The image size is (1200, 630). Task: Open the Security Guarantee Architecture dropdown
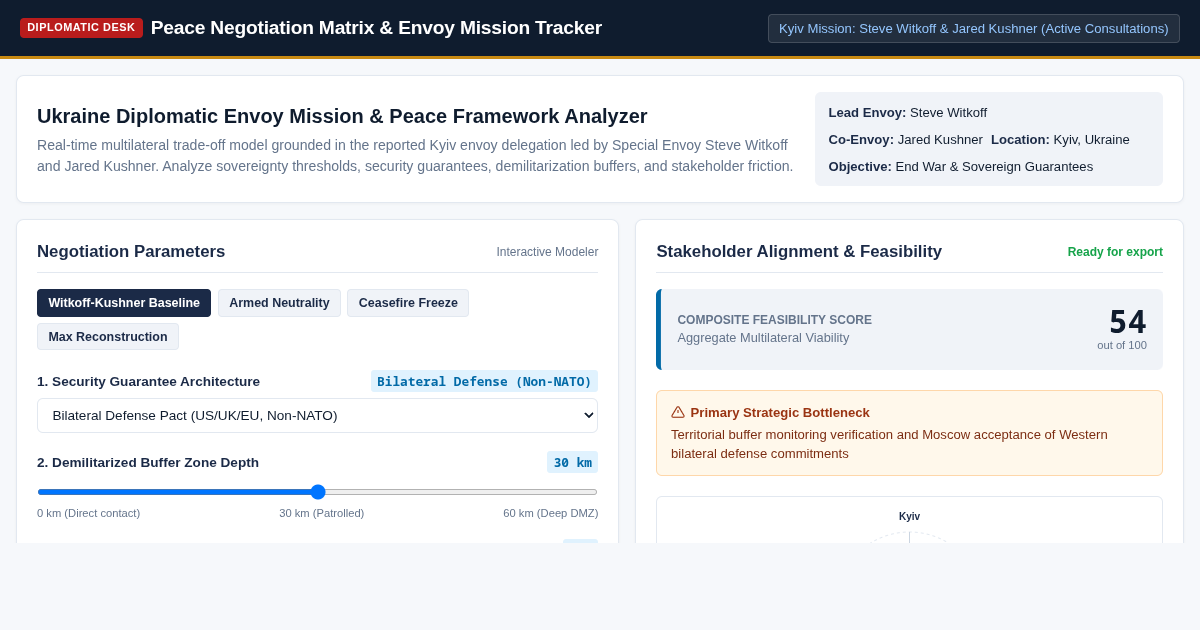click(317, 415)
